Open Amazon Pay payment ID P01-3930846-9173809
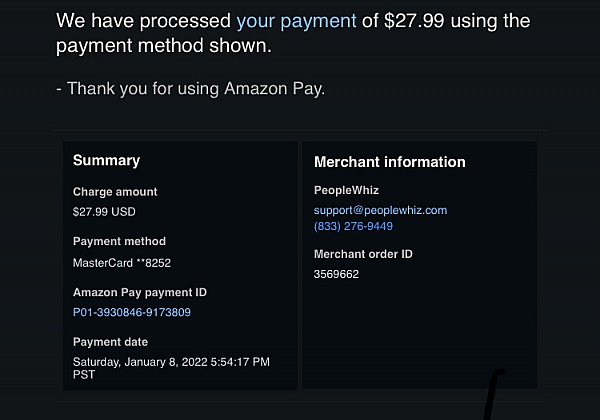The image size is (600, 420). (x=132, y=312)
